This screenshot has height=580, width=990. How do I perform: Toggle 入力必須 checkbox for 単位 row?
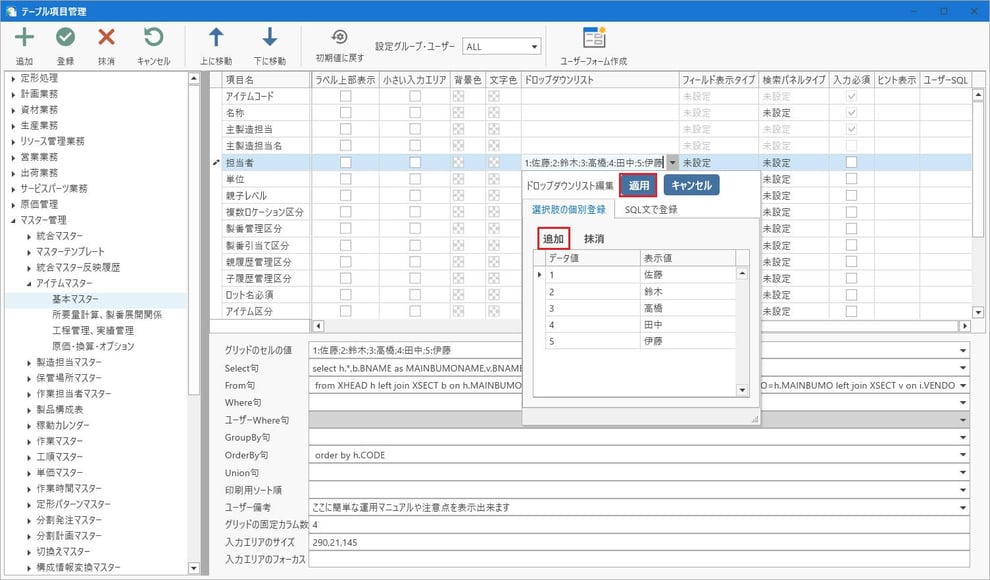tap(852, 178)
